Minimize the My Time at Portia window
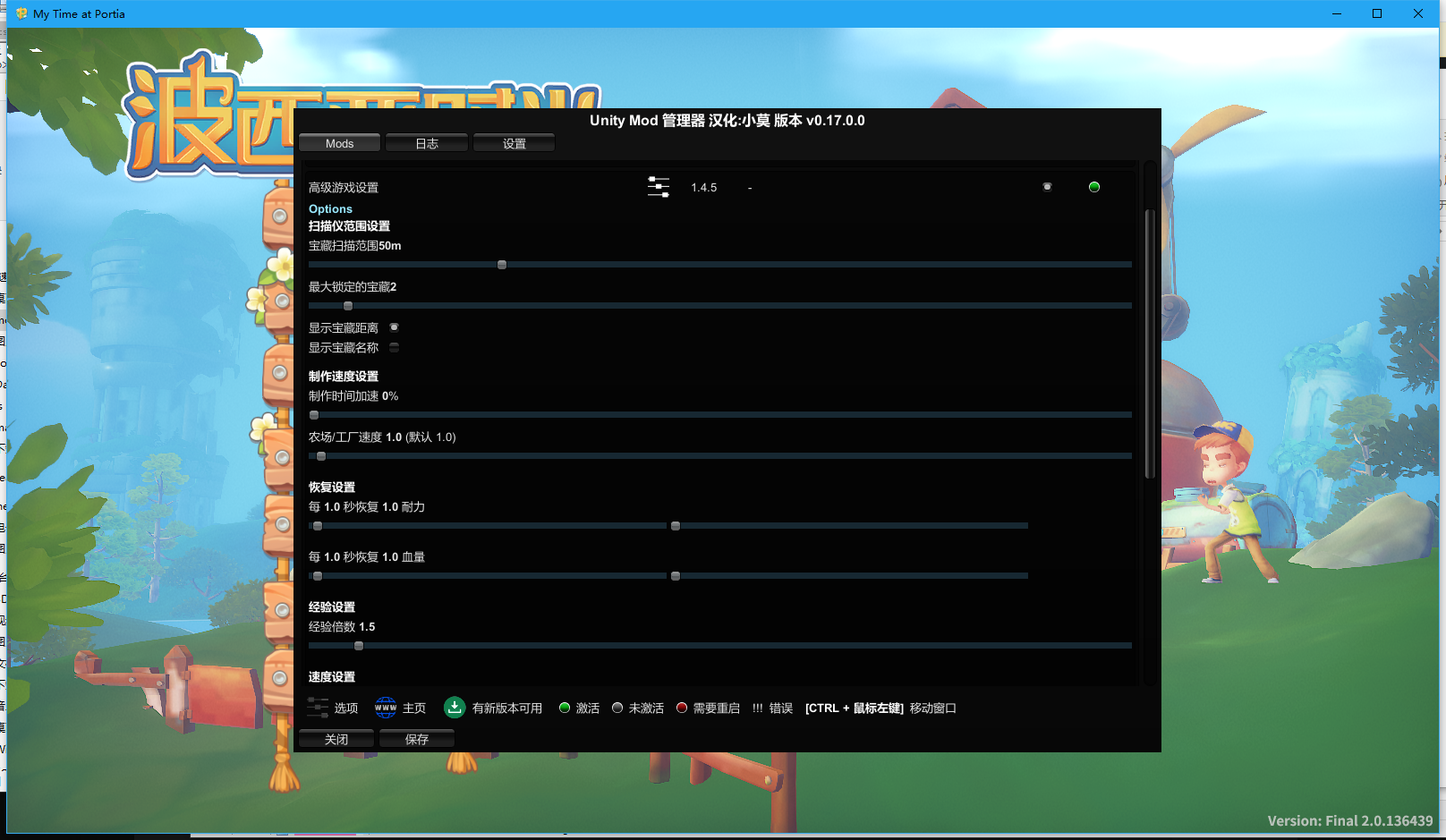Viewport: 1446px width, 840px height. click(1337, 13)
